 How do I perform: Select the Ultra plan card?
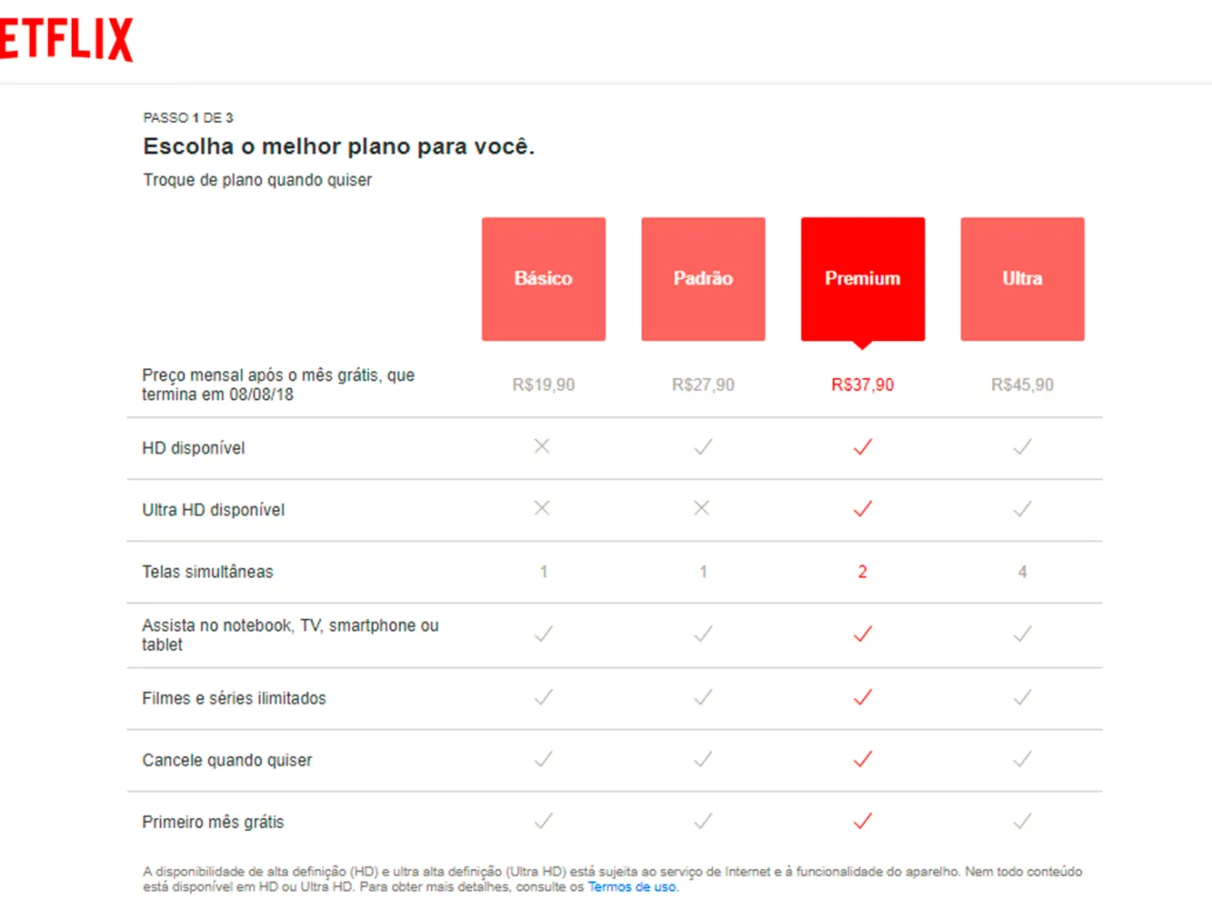click(1022, 278)
